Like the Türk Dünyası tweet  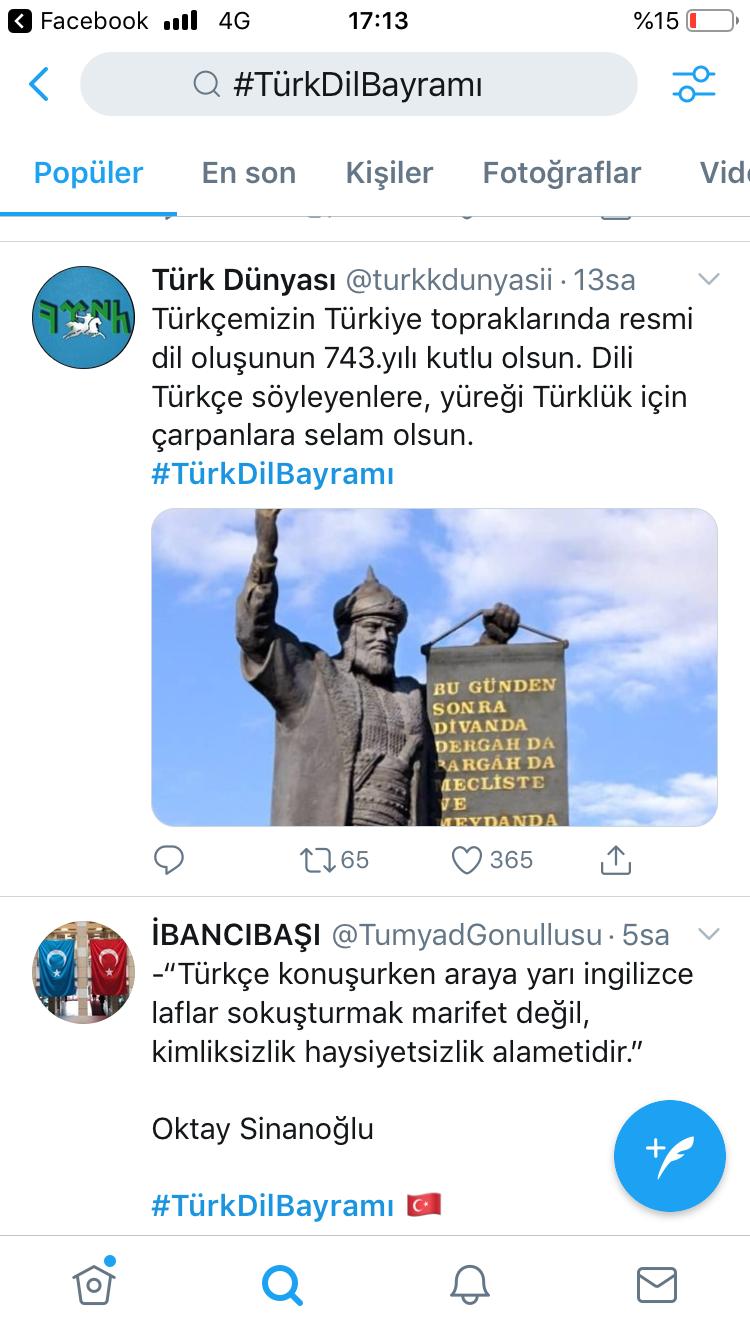[x=492, y=859]
